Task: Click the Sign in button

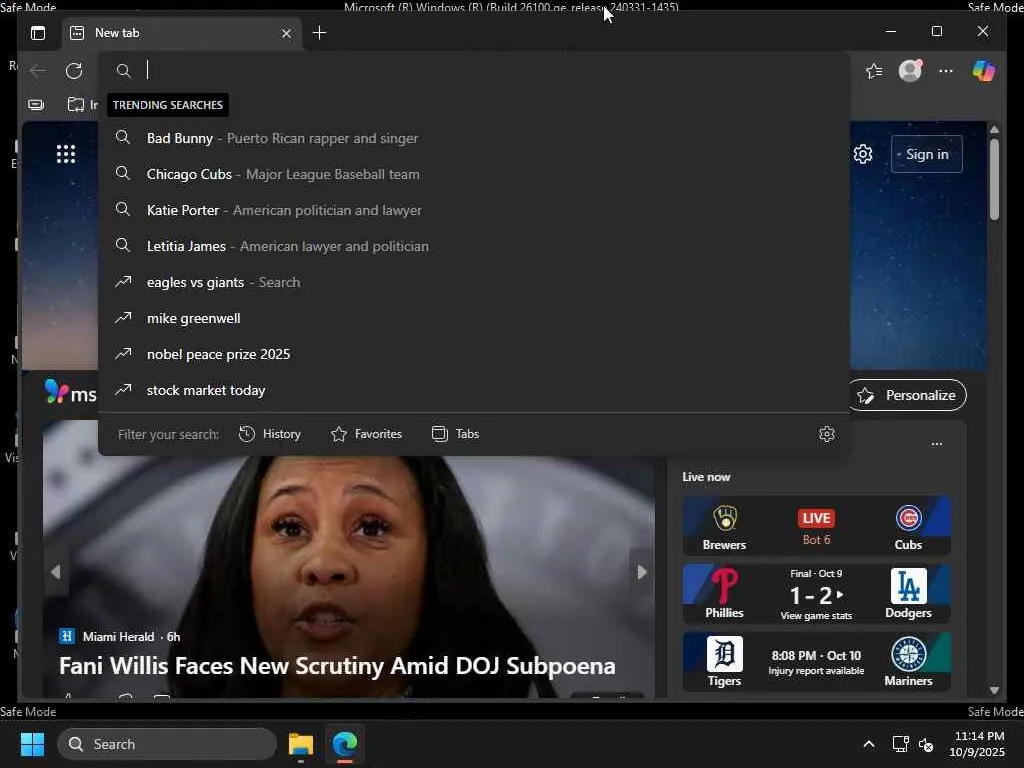Action: pos(927,154)
